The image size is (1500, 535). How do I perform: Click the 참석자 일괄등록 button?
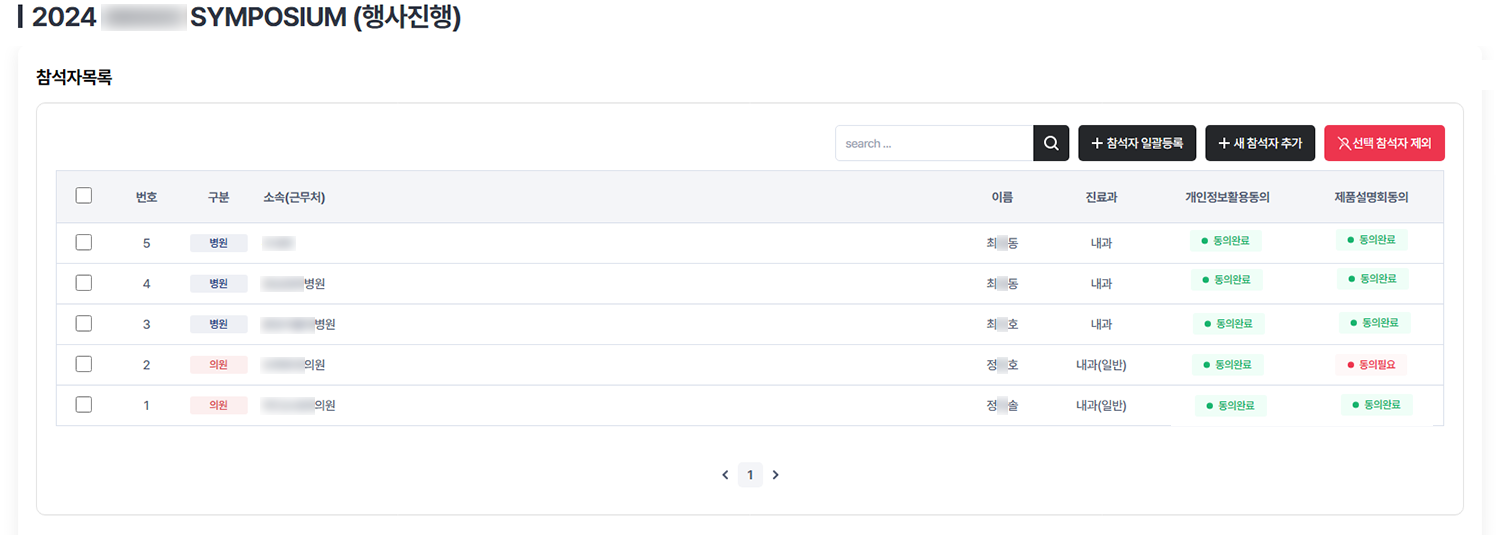[1137, 143]
